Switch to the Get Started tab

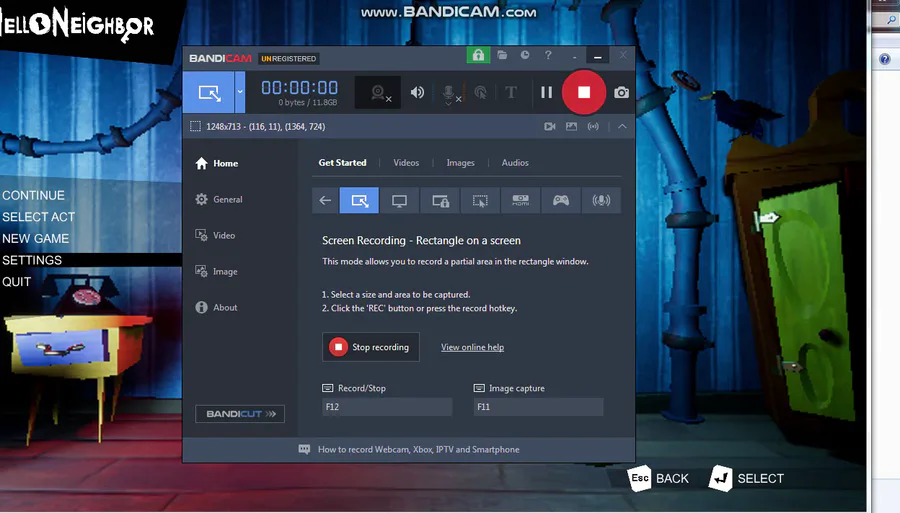click(342, 163)
